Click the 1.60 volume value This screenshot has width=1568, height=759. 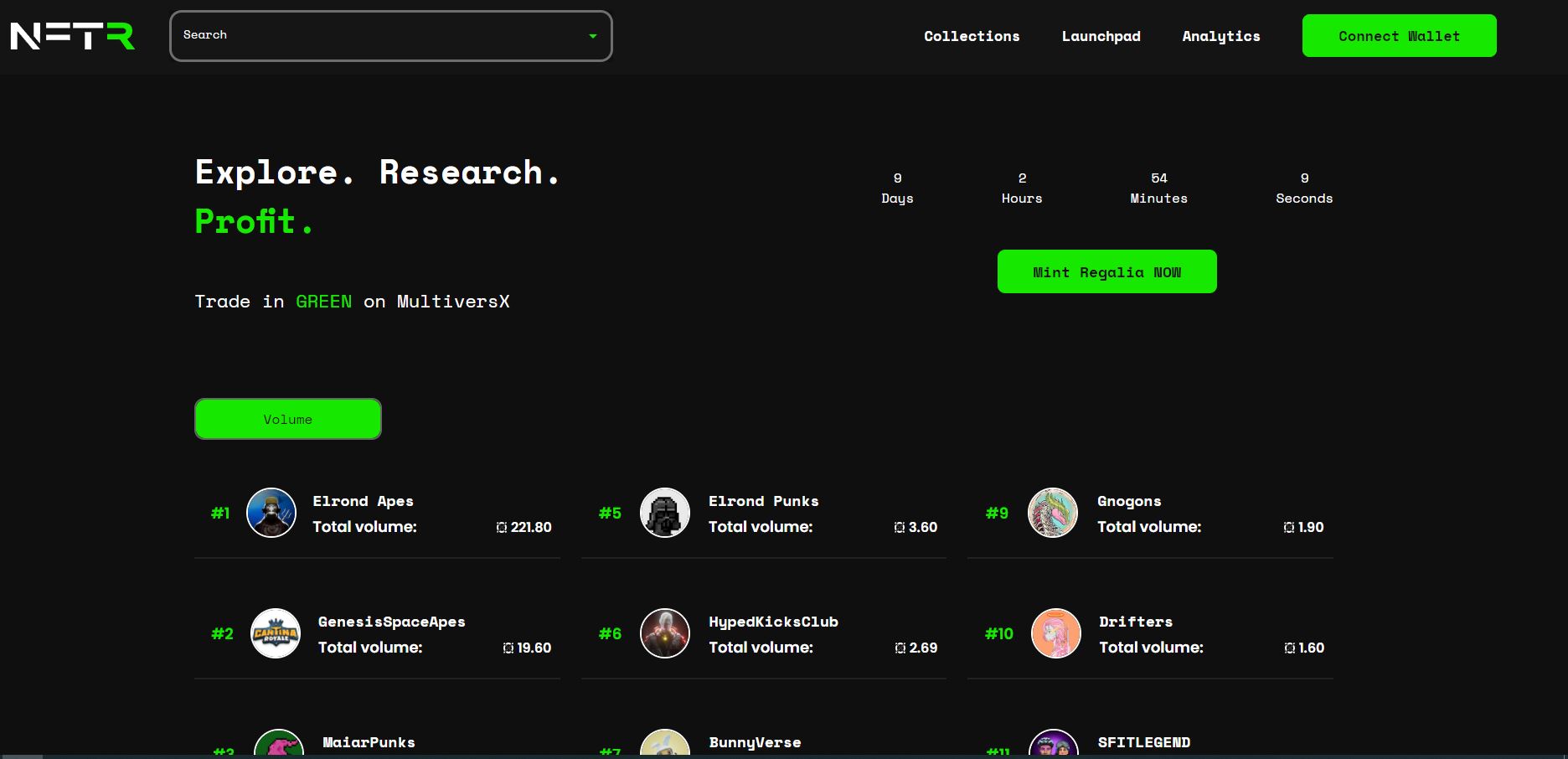tap(1312, 648)
